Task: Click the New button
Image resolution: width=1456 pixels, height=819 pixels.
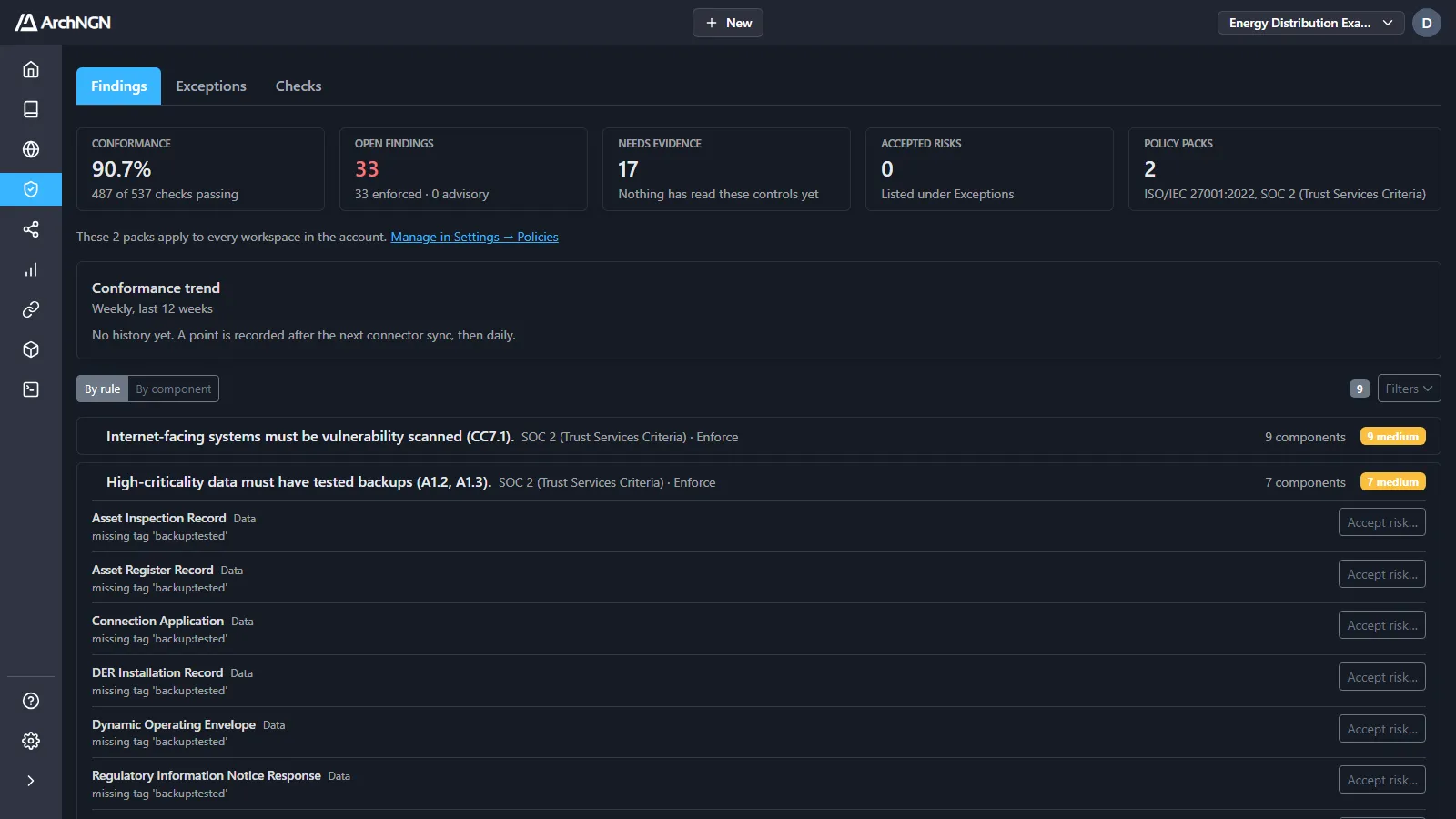Action: pyautogui.click(x=728, y=23)
